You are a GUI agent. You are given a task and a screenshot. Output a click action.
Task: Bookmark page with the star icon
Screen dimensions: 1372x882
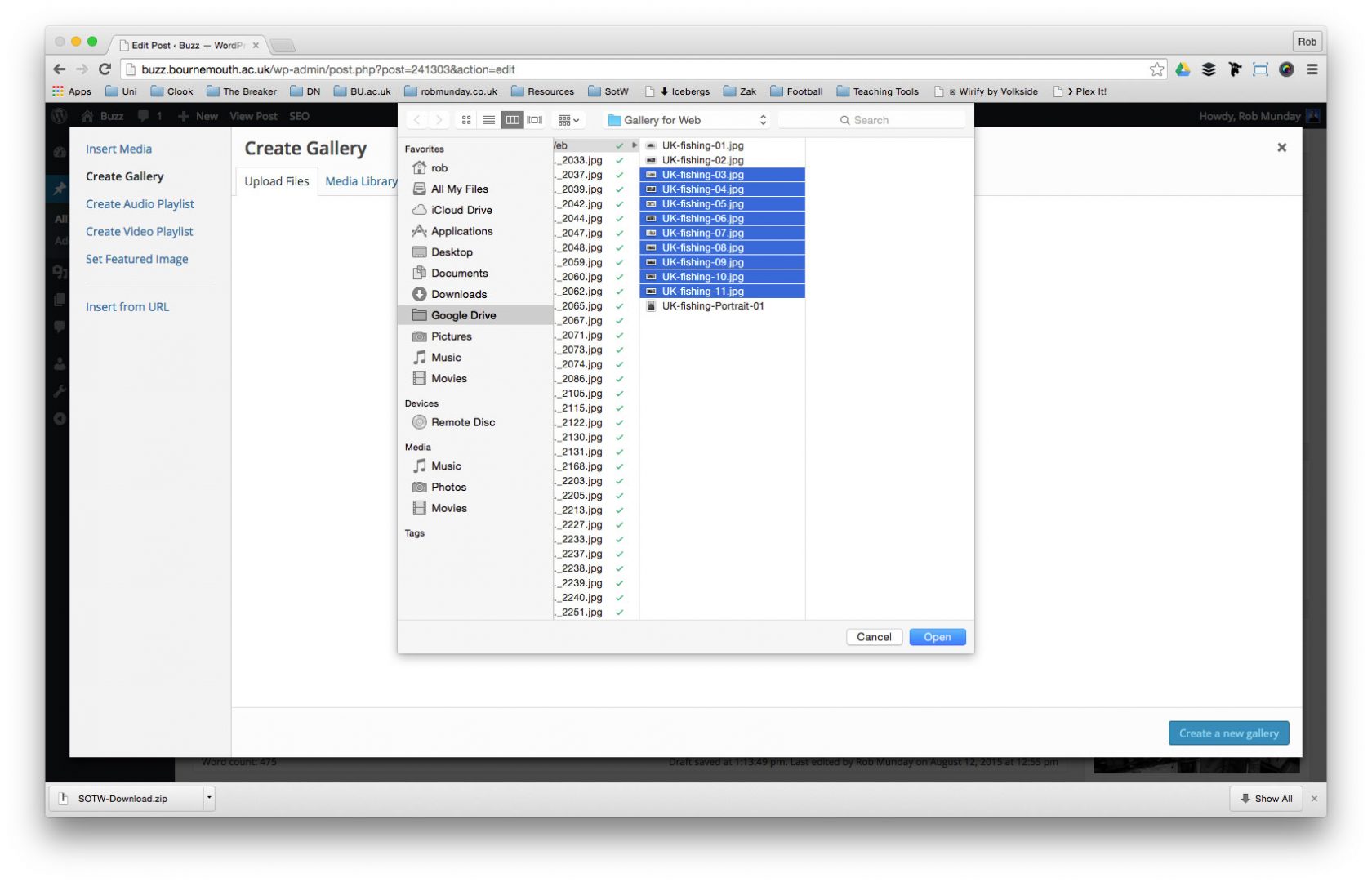tap(1156, 69)
